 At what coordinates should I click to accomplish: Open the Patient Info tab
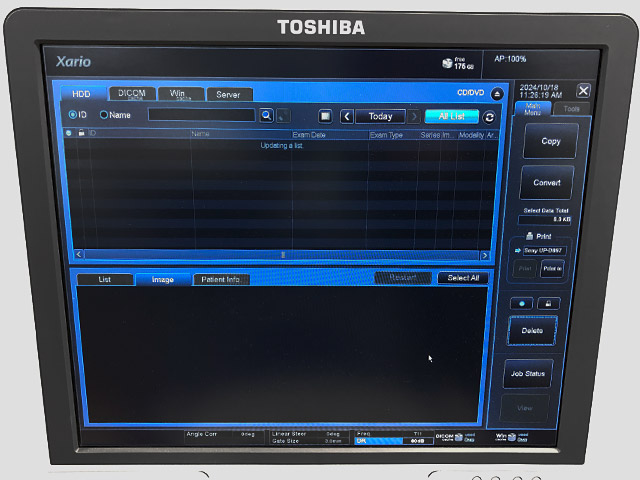click(x=220, y=280)
